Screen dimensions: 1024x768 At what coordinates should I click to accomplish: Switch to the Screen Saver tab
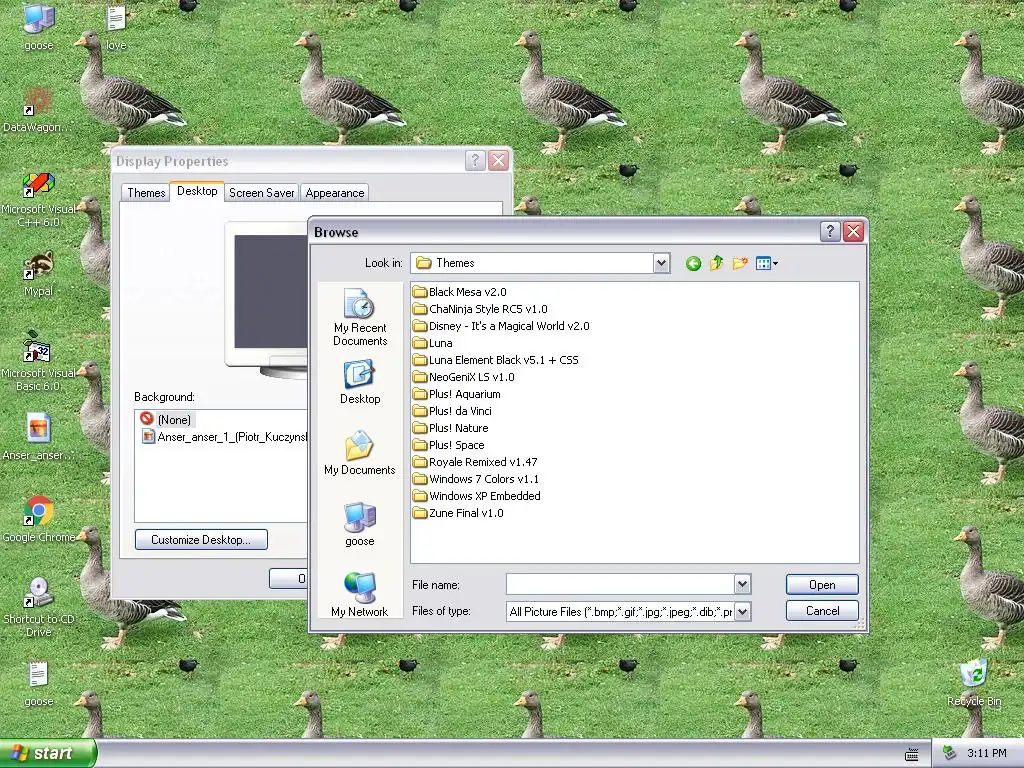261,193
